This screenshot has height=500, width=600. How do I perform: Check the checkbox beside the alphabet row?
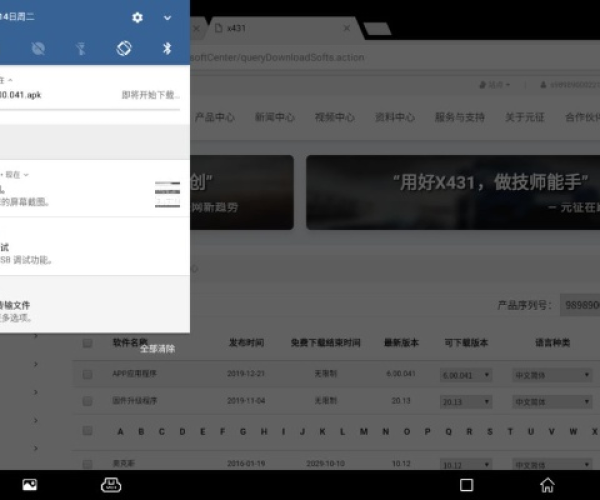[88, 431]
